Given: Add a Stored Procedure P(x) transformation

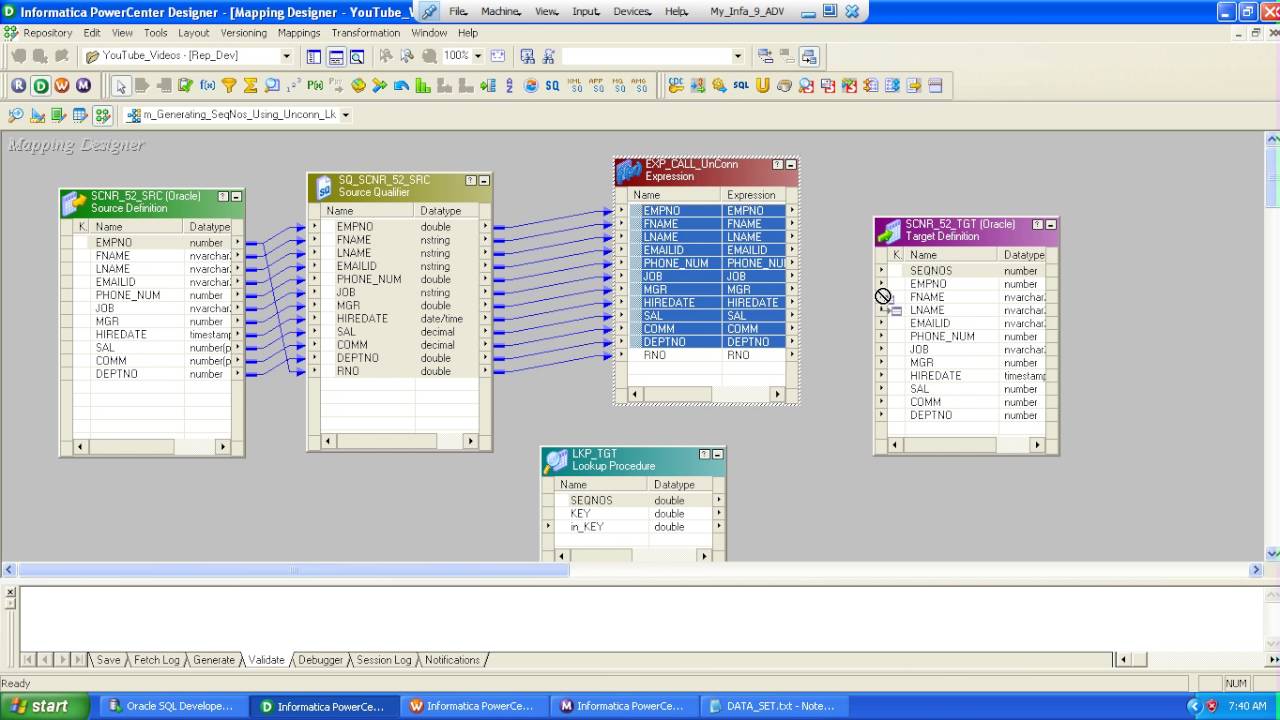Looking at the screenshot, I should tap(315, 86).
